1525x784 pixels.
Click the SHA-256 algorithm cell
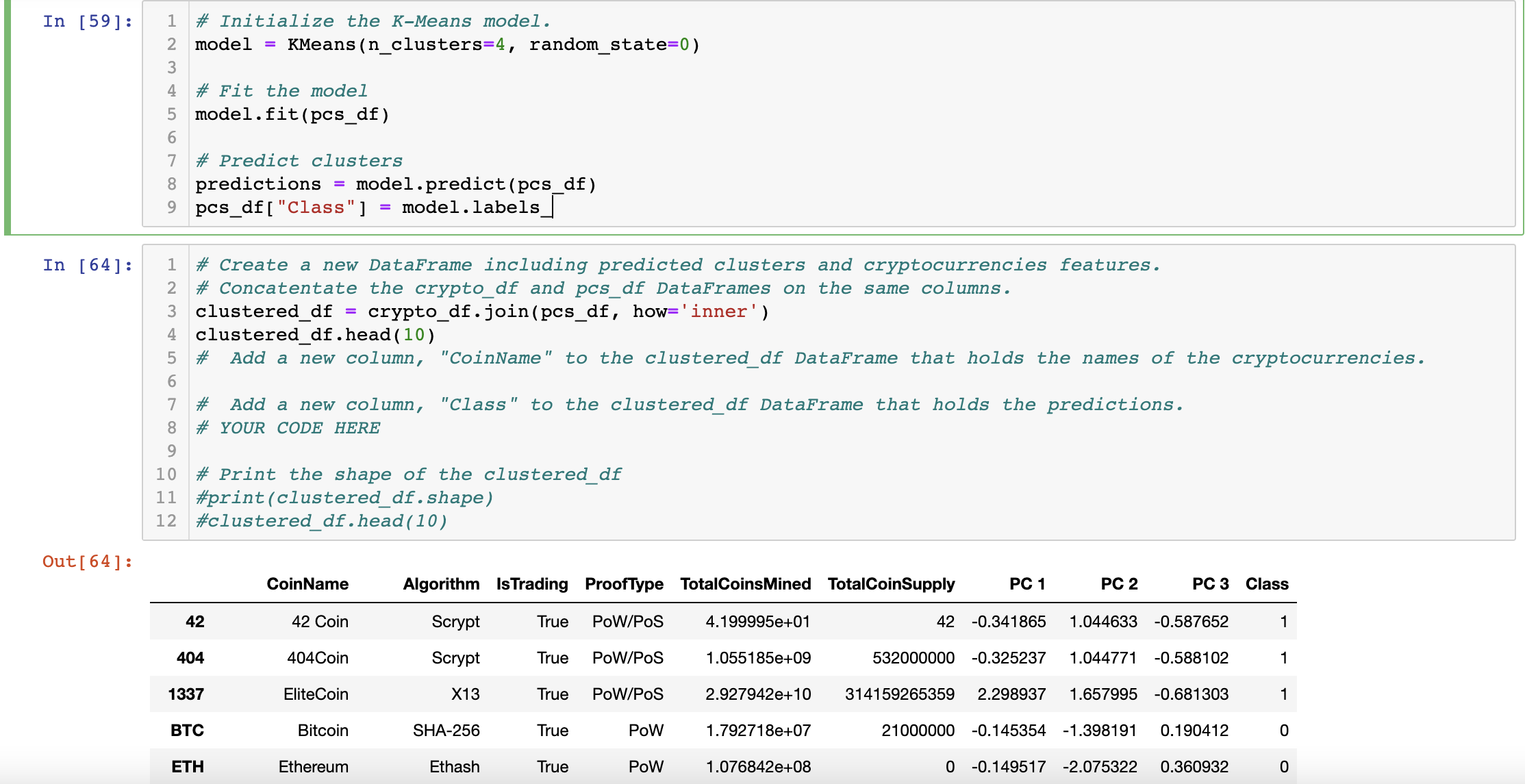point(446,731)
